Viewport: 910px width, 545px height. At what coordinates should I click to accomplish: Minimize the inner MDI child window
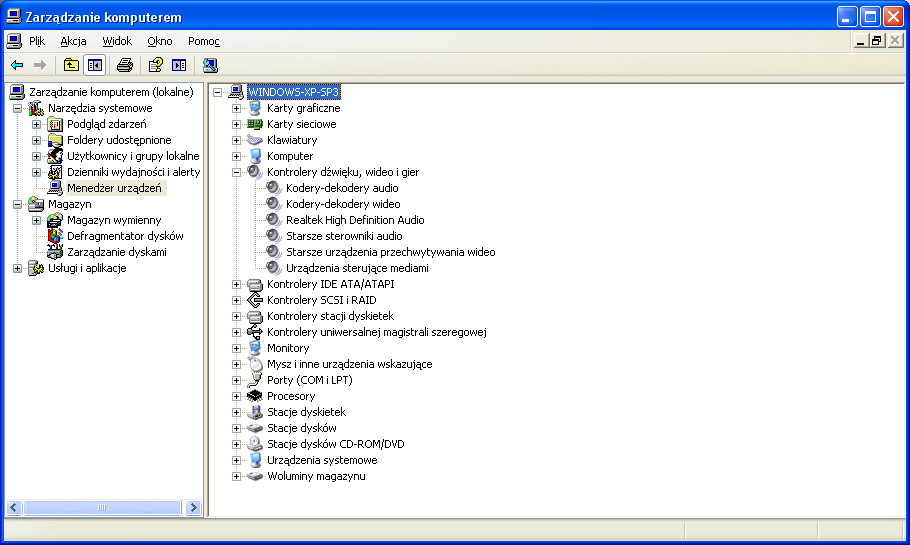(861, 41)
